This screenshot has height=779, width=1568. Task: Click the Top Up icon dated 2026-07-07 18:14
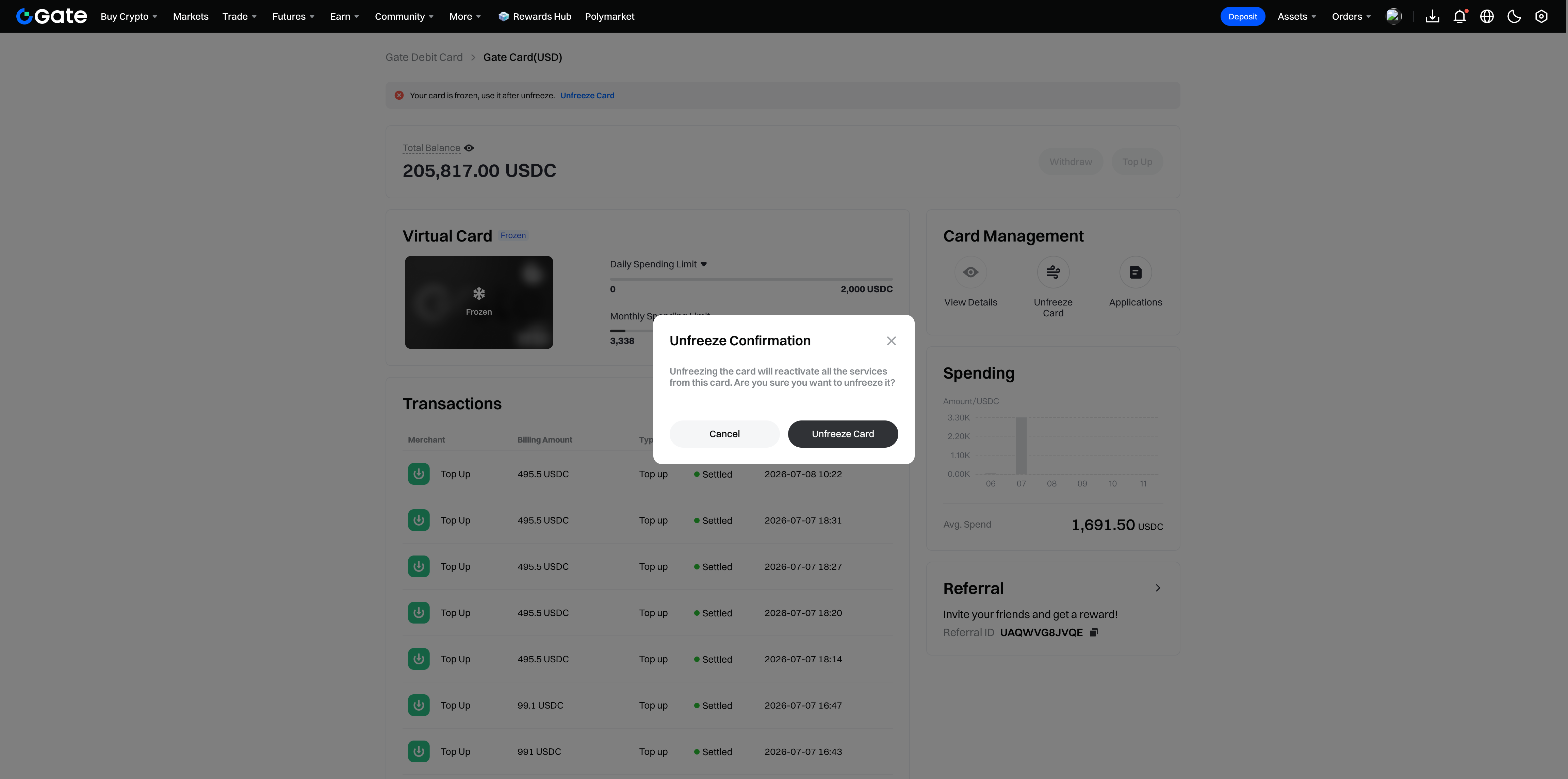pyautogui.click(x=419, y=659)
